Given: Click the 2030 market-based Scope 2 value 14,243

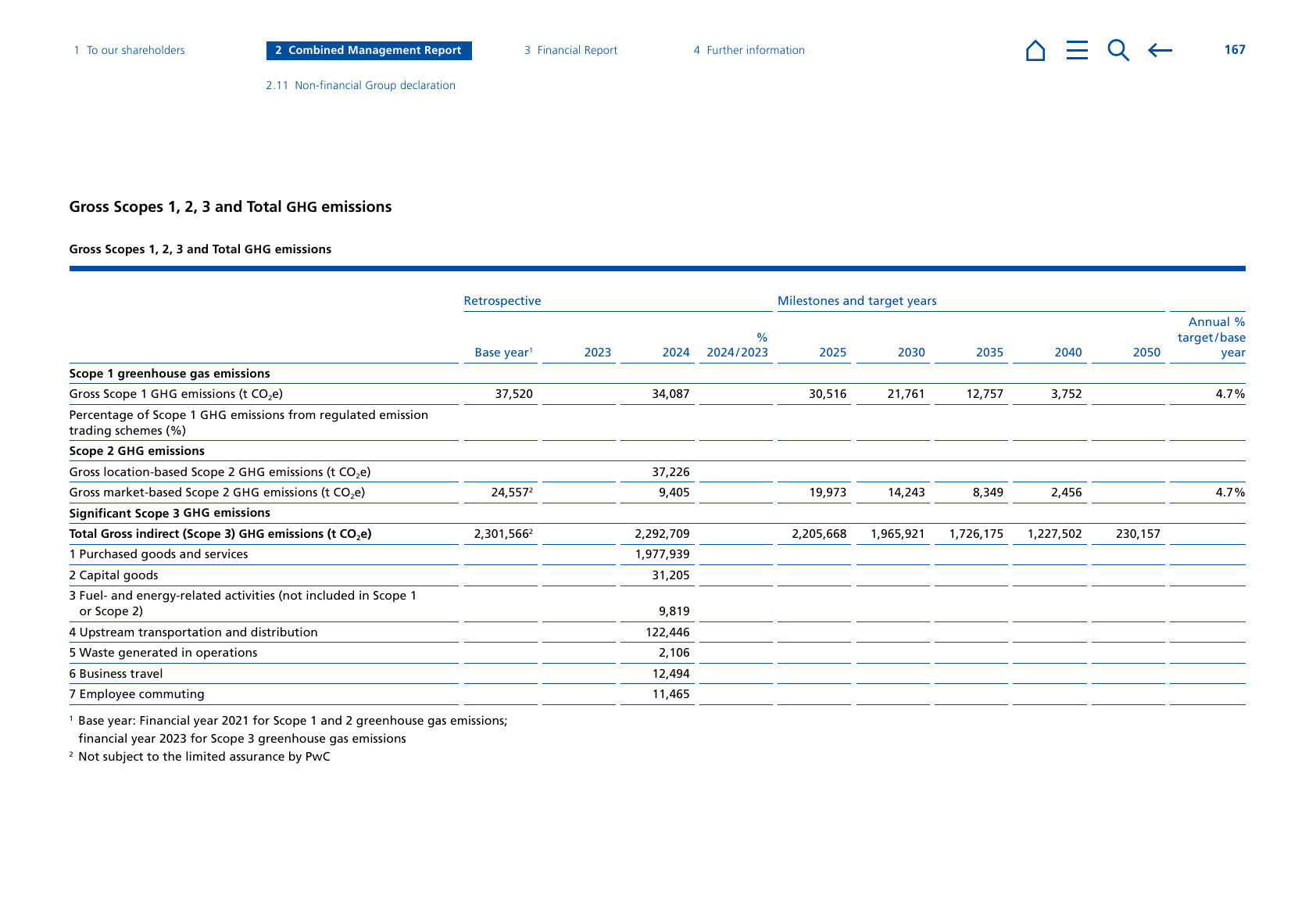Looking at the screenshot, I should 907,492.
